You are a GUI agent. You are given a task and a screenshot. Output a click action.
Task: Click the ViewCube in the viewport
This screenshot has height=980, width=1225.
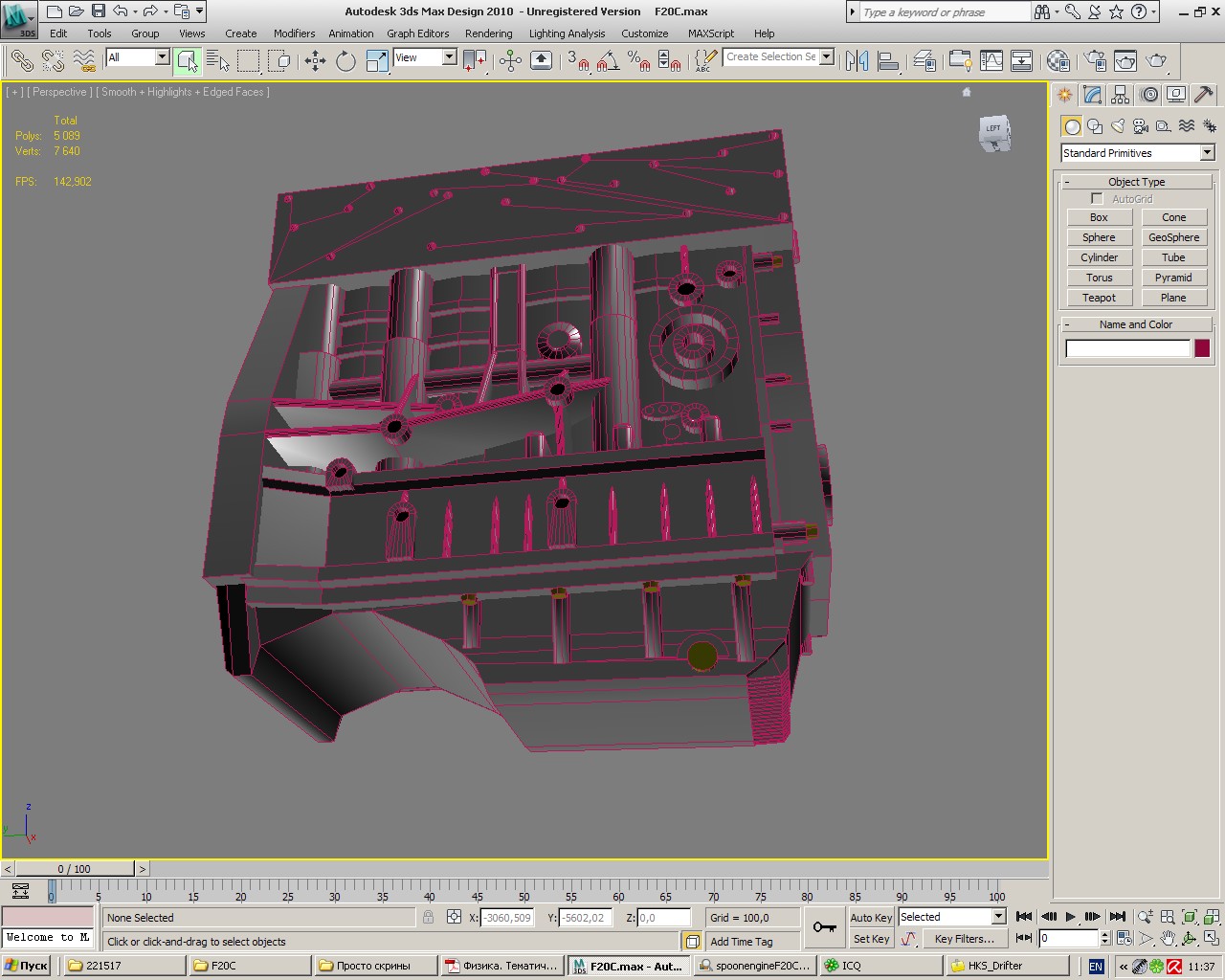tap(994, 132)
